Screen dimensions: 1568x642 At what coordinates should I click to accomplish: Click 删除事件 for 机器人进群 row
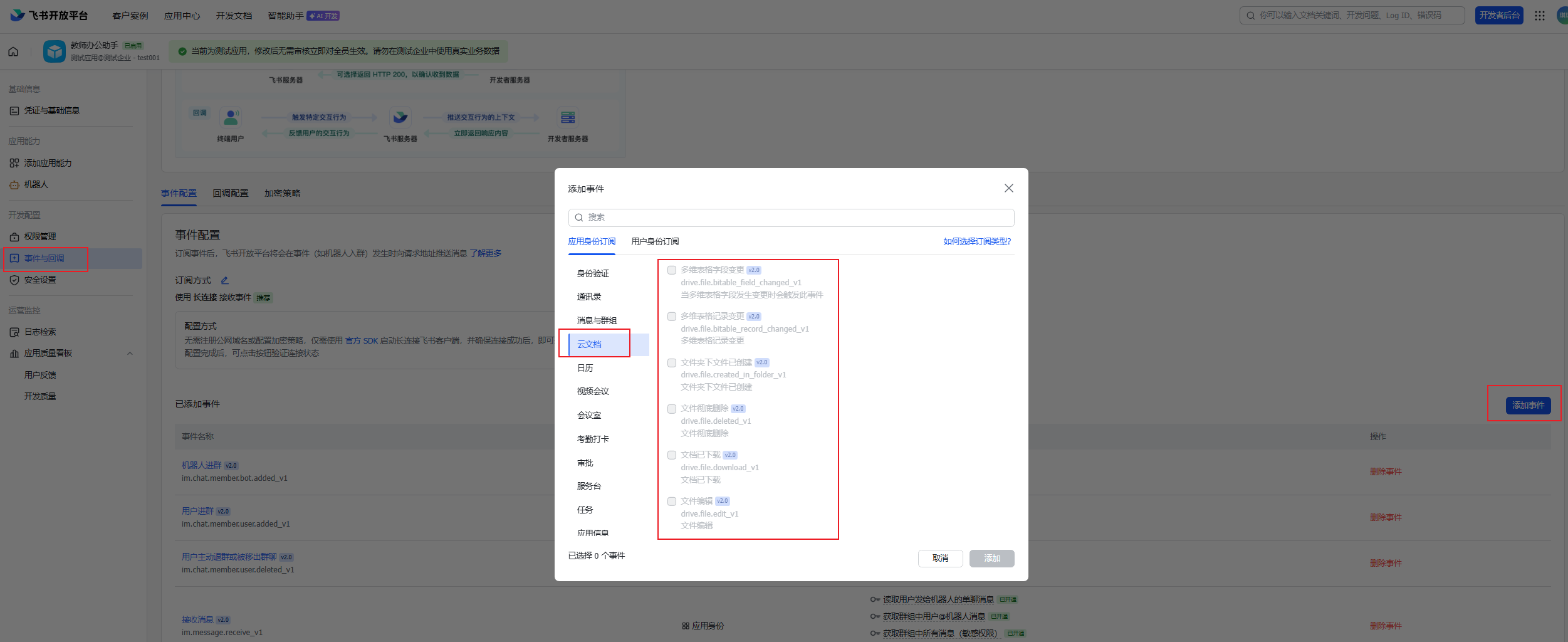1386,471
